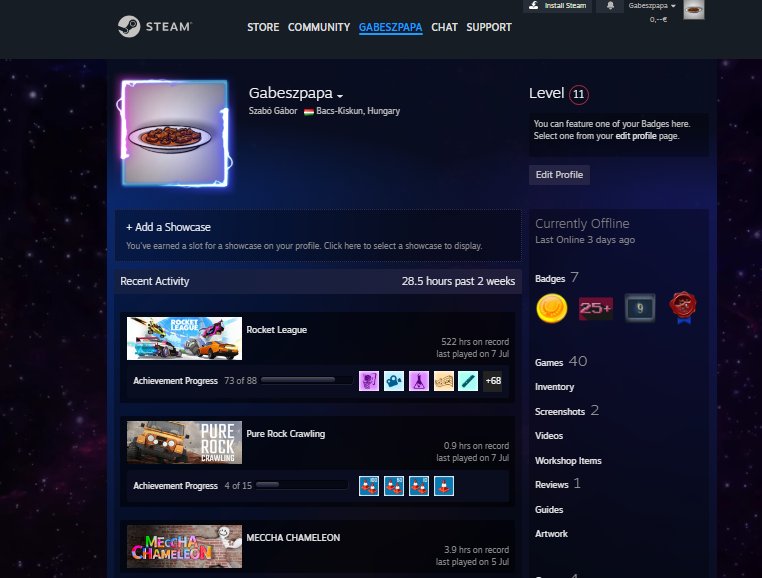The height and width of the screenshot is (578, 762).
Task: Click the second Pure Rock Crawling cone achievement
Action: pyautogui.click(x=394, y=486)
